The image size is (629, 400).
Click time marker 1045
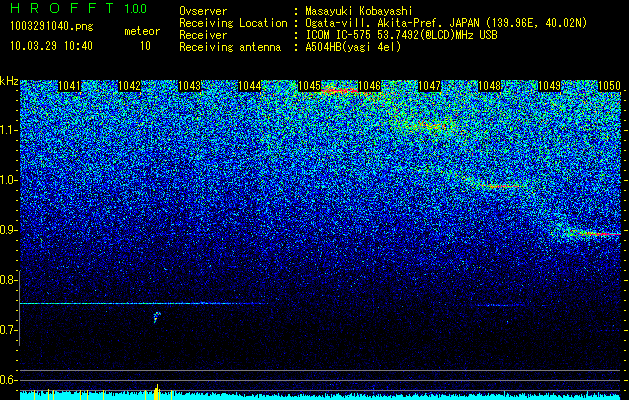309,86
